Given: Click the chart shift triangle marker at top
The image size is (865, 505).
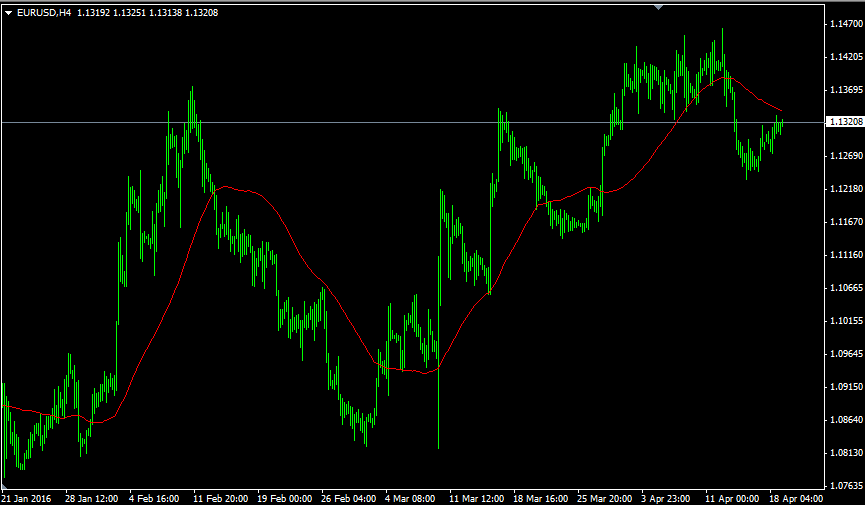Looking at the screenshot, I should [x=658, y=7].
